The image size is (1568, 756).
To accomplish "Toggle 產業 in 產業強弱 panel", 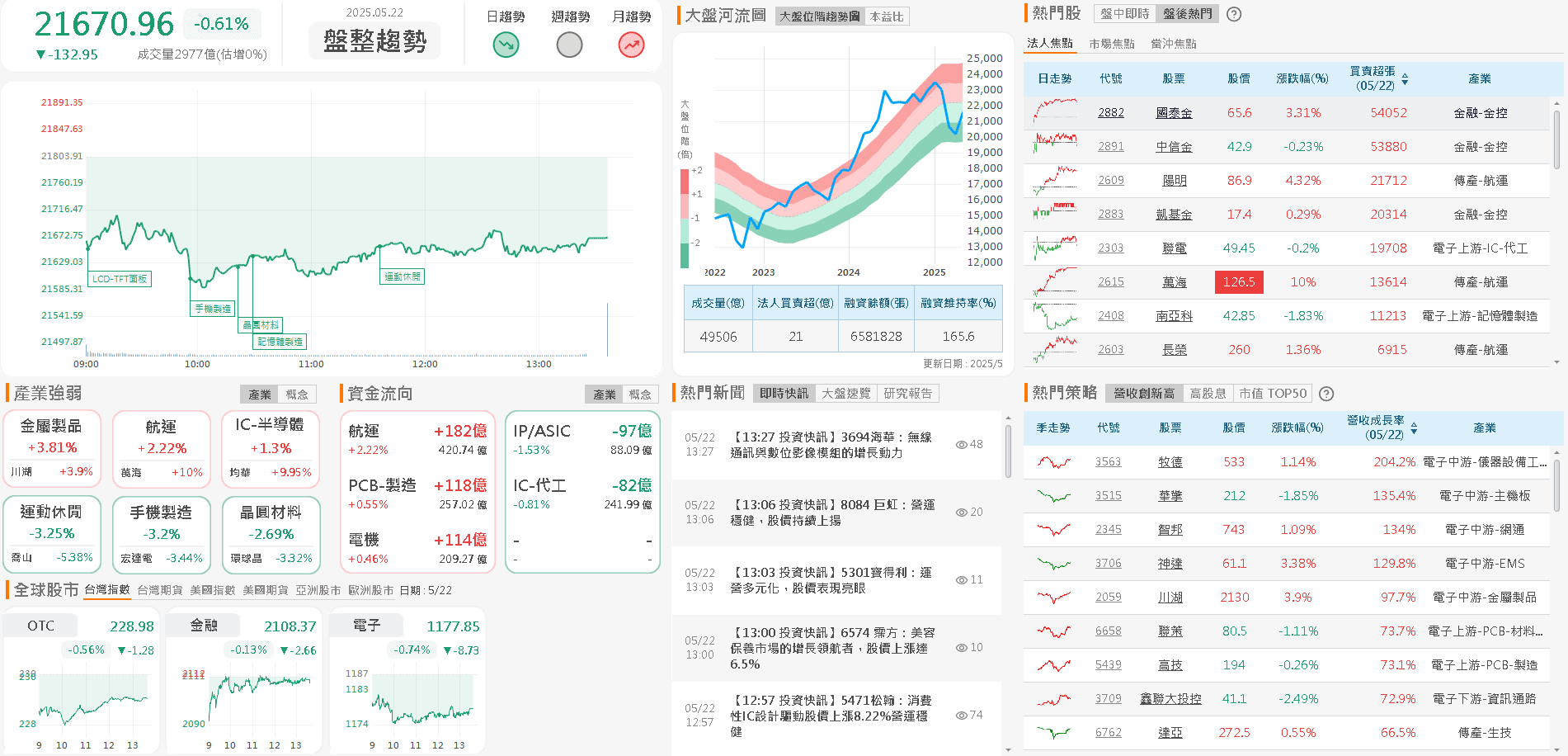I will pos(260,395).
